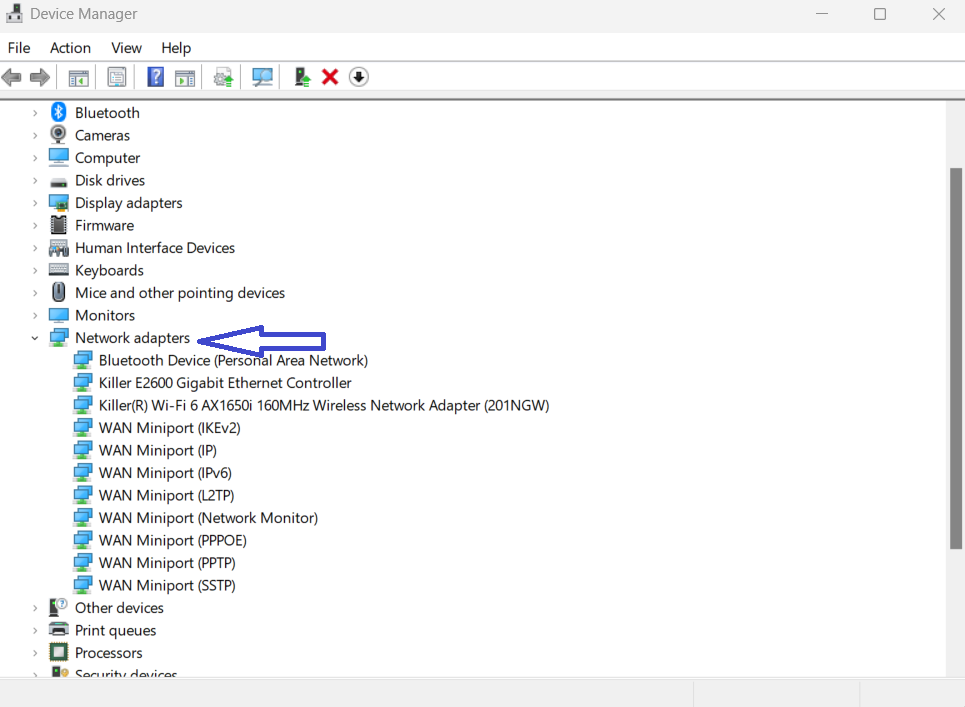Select Bluetooth Device (Personal Area Network)

(x=233, y=360)
